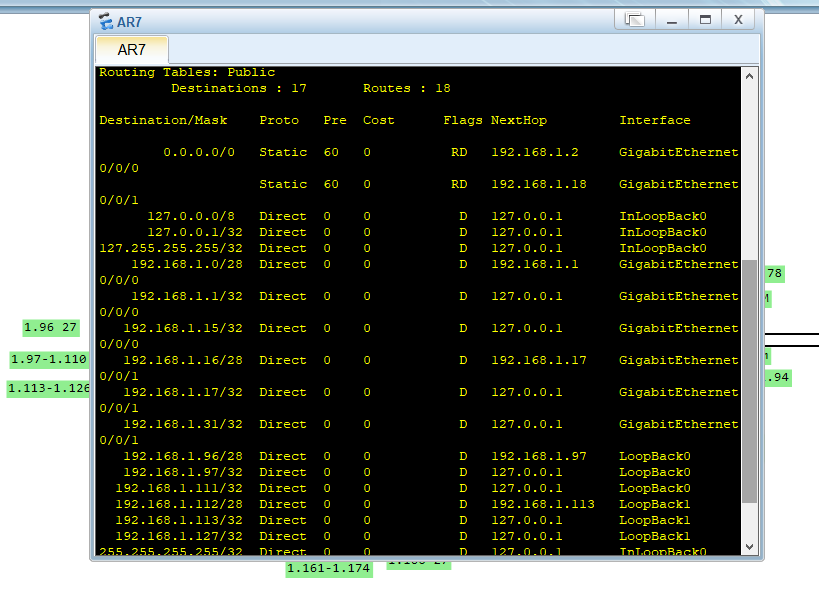Click the vertical scrollbar thumb
819x589 pixels.
[750, 381]
